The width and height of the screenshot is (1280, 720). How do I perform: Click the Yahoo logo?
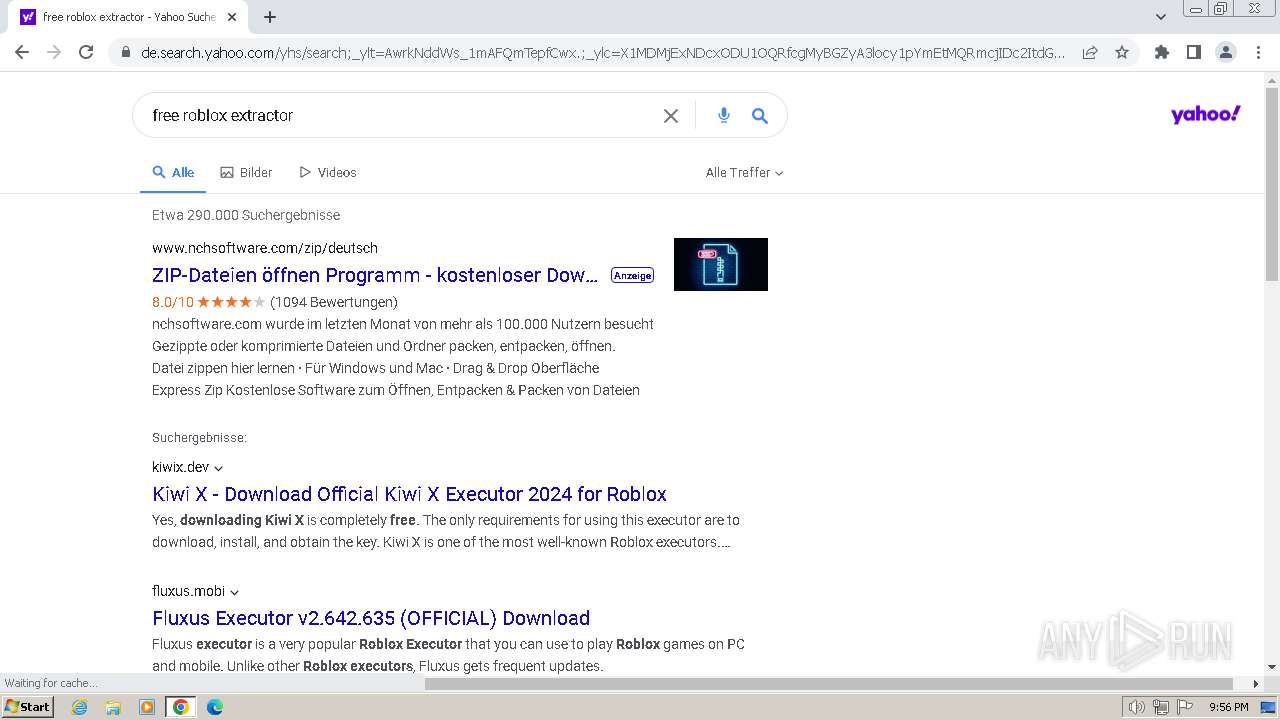[1205, 115]
